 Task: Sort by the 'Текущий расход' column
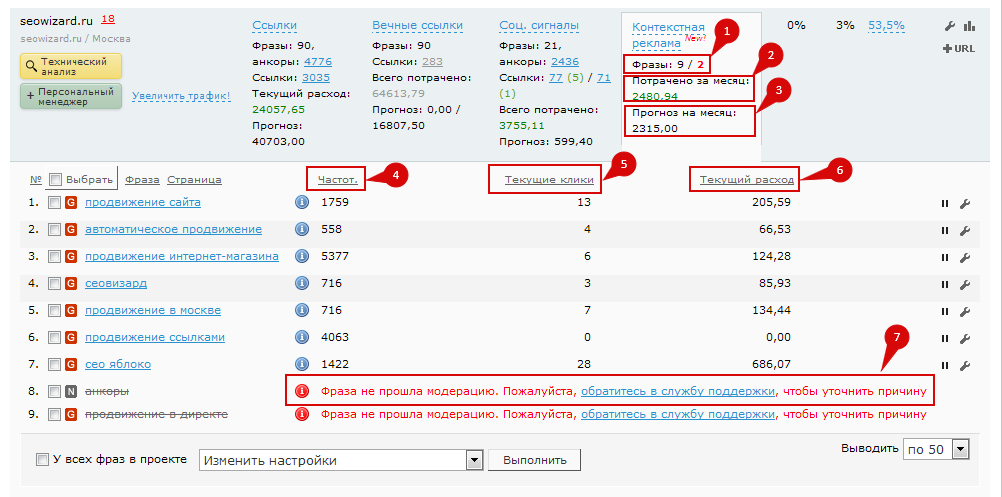[747, 180]
